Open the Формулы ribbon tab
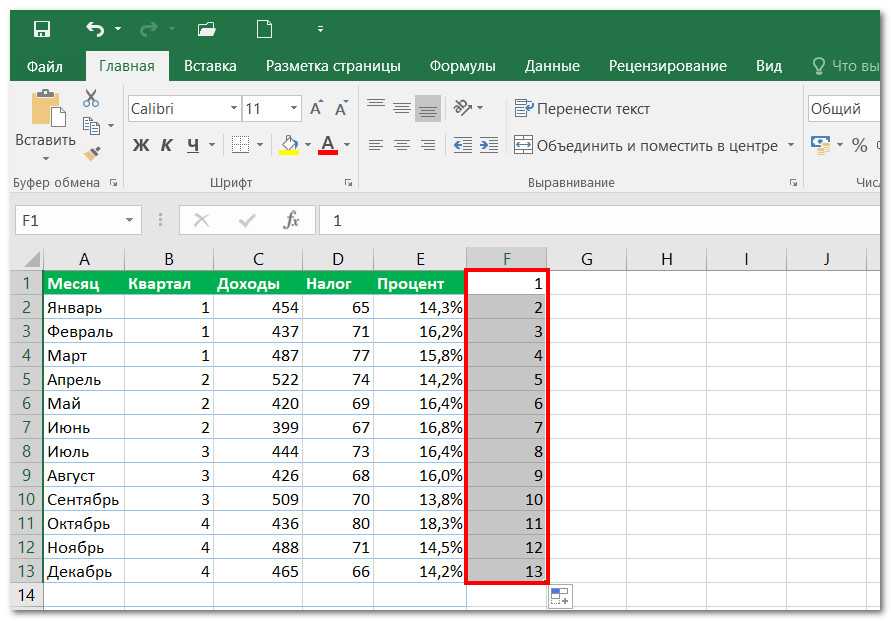 tap(462, 66)
